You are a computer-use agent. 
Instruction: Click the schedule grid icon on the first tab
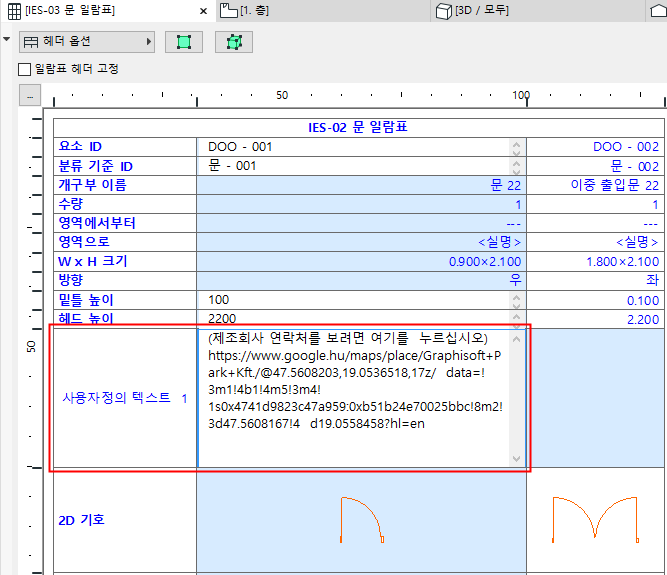[14, 11]
